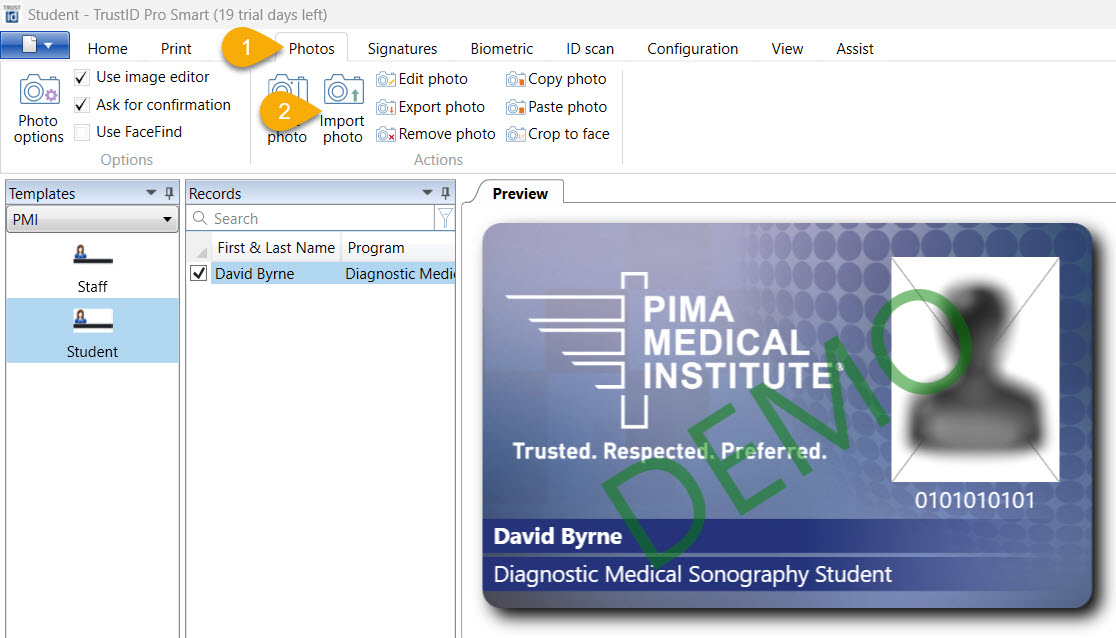This screenshot has height=638, width=1116.
Task: Open the records filter funnel icon
Action: tap(445, 219)
